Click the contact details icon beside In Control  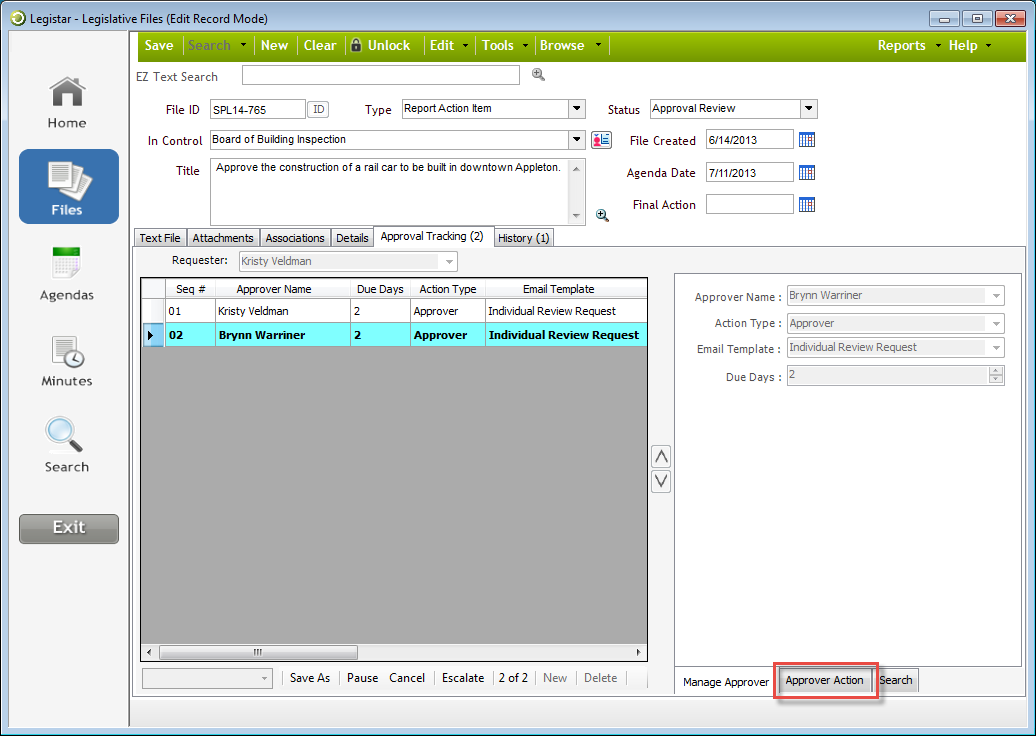coord(600,140)
